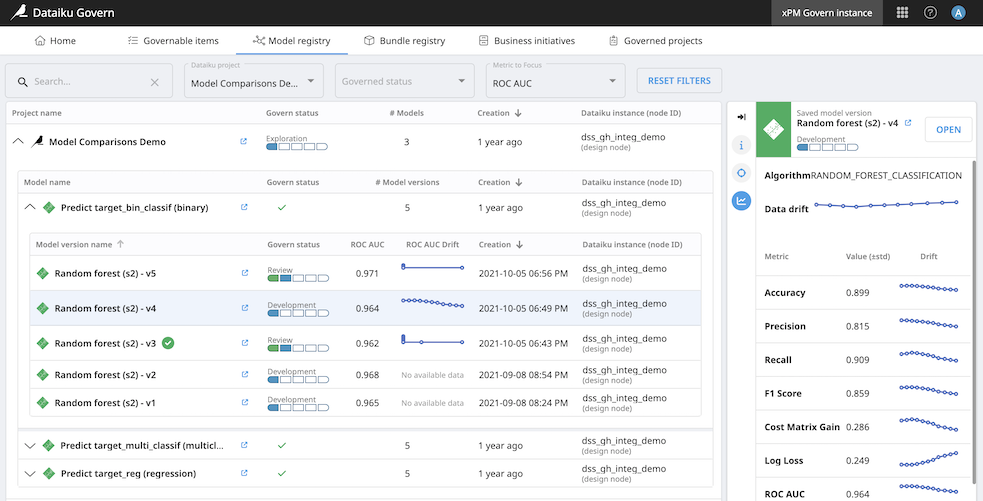Go to Business initiatives tab

click(x=527, y=41)
